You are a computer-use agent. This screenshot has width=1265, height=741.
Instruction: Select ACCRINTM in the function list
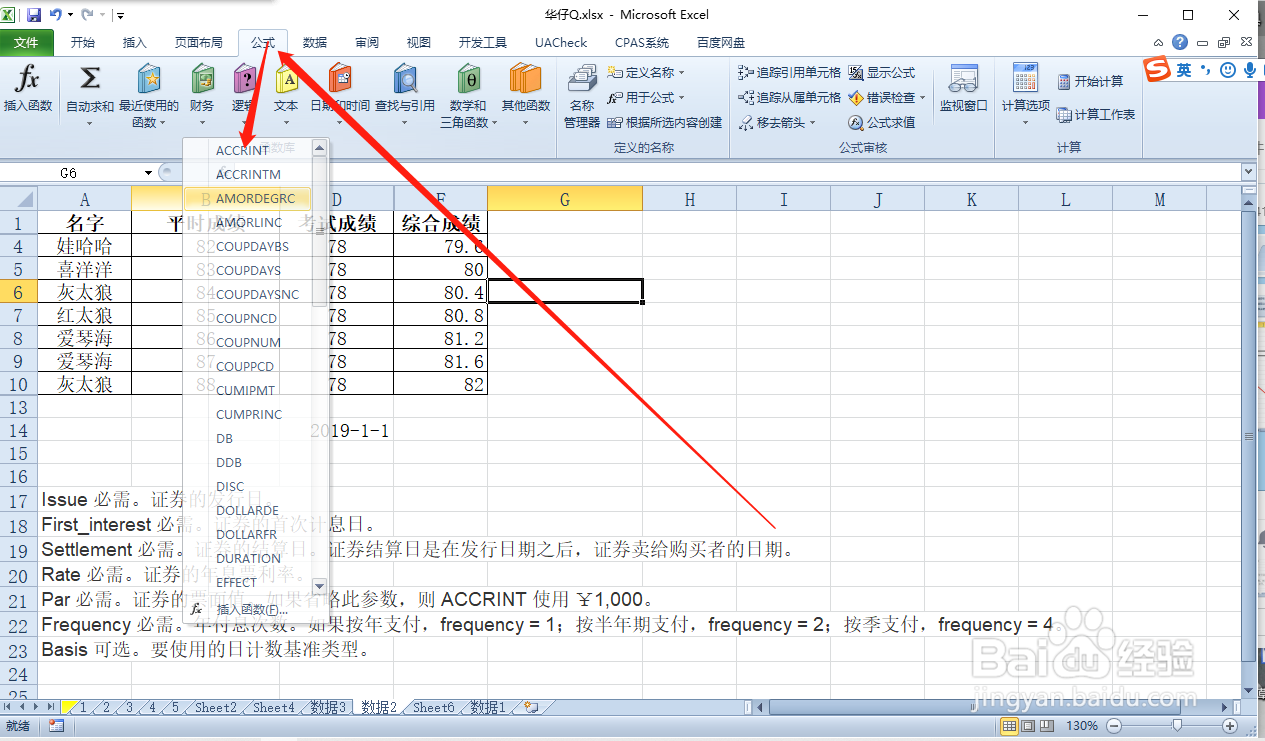tap(248, 174)
